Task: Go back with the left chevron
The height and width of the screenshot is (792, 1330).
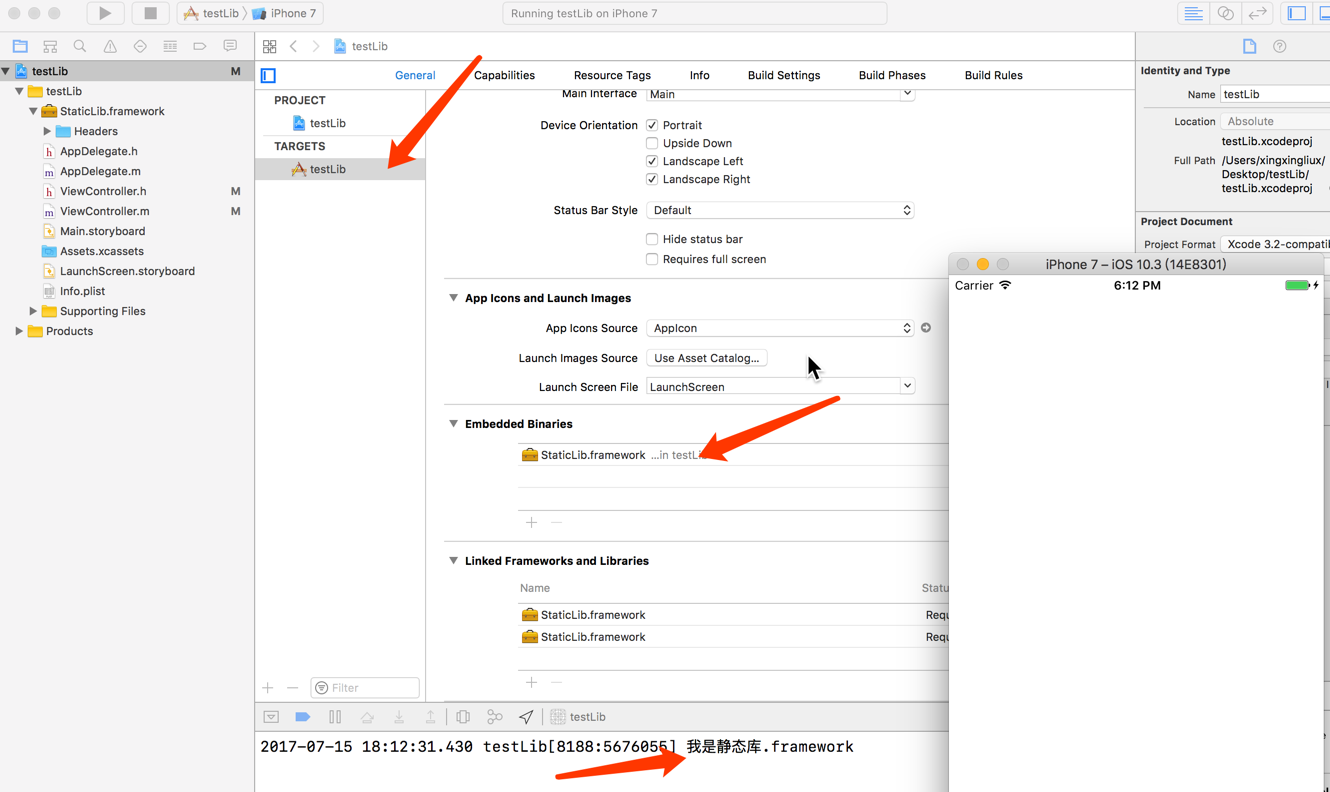Action: coord(294,46)
